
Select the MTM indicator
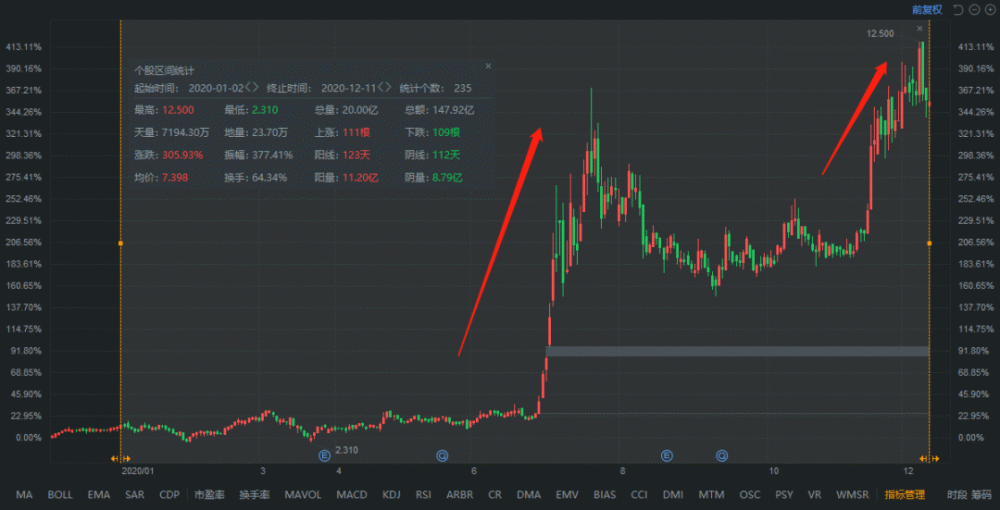click(x=712, y=495)
